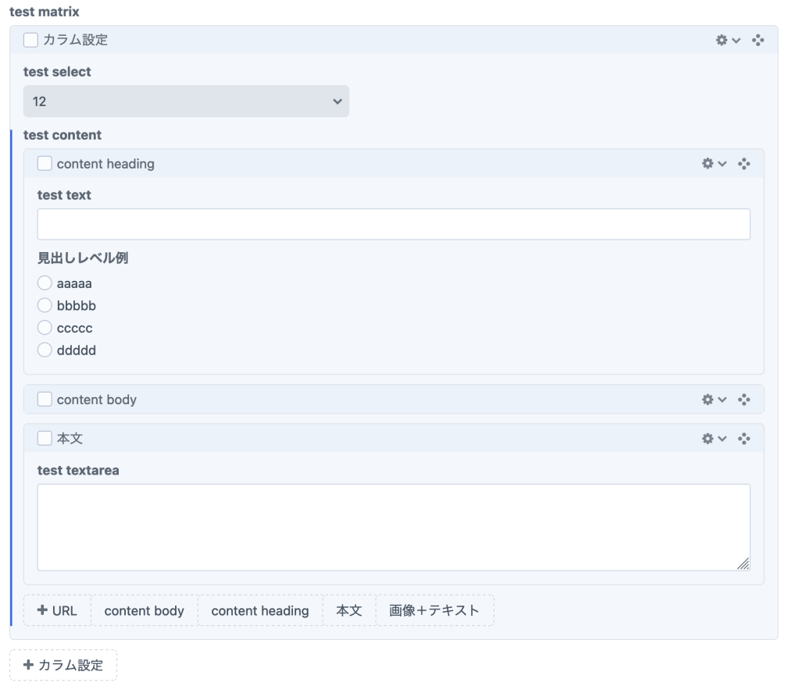This screenshot has width=800, height=693.
Task: Check the content heading block checkbox
Action: (45, 163)
